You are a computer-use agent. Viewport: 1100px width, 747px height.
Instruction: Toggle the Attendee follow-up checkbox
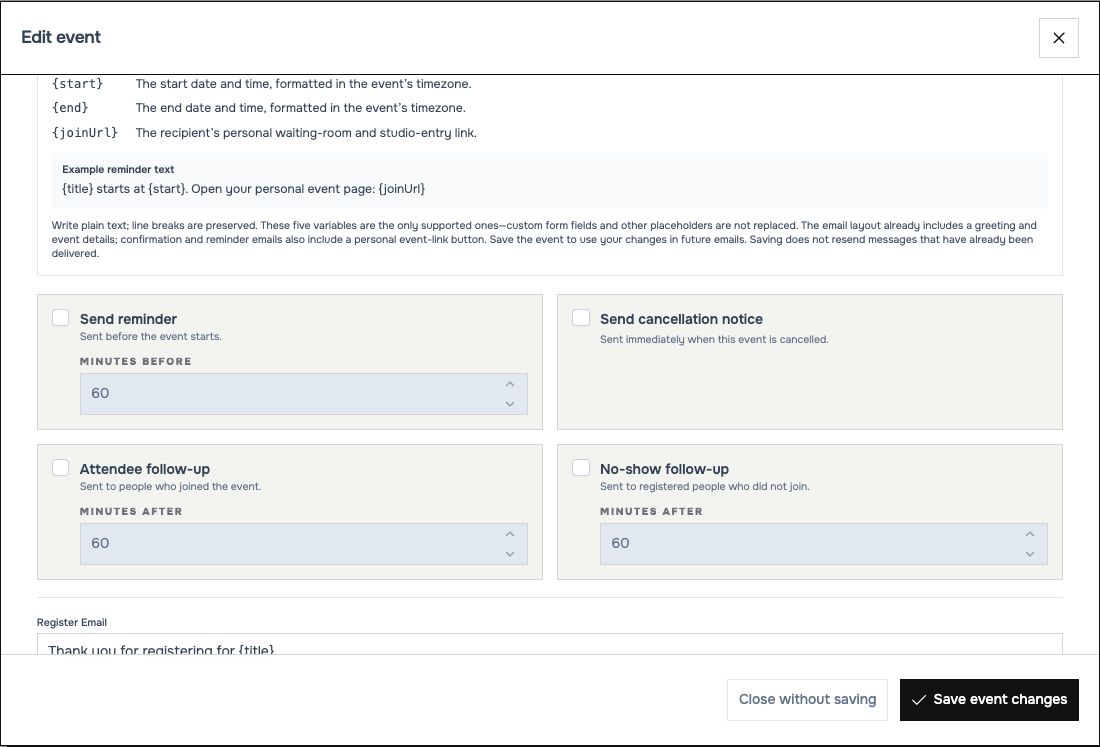61,468
